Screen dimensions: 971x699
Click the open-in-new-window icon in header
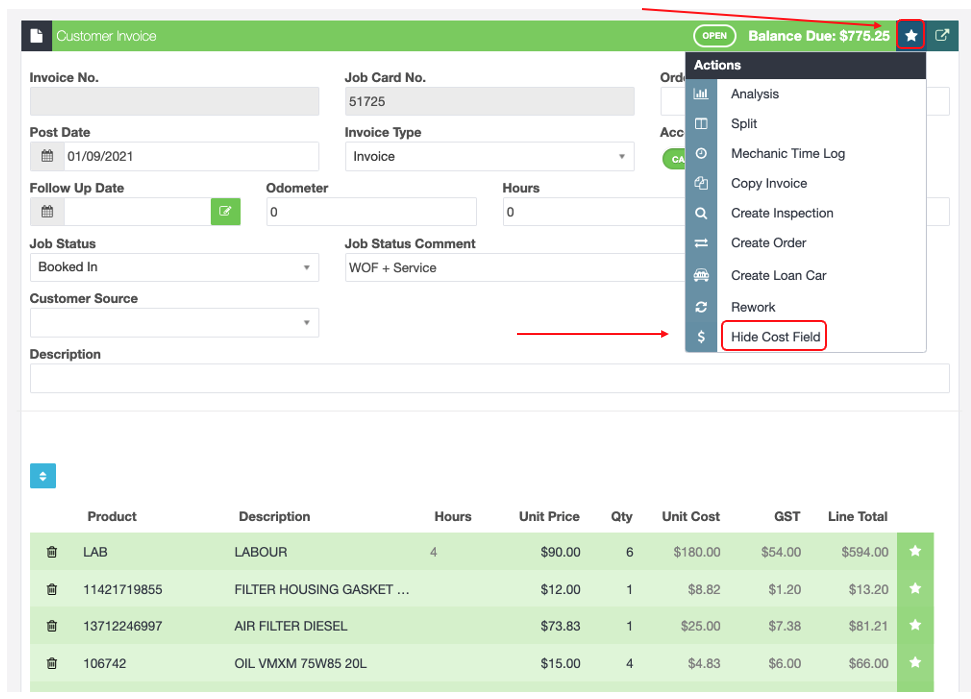tap(942, 35)
